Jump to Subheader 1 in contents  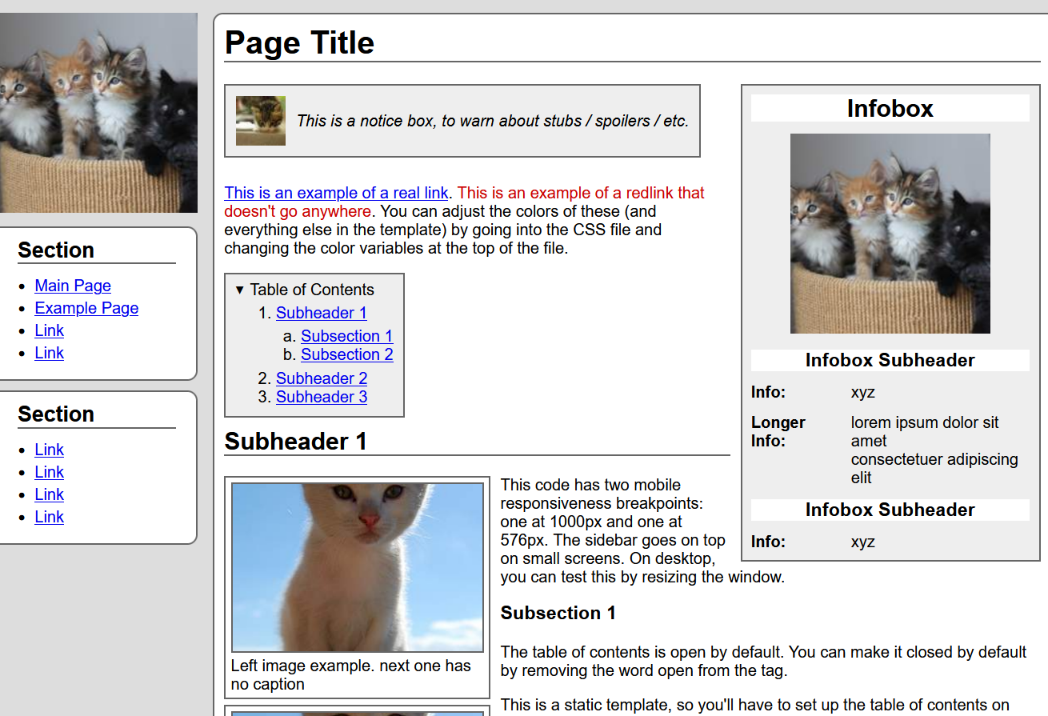tap(321, 313)
